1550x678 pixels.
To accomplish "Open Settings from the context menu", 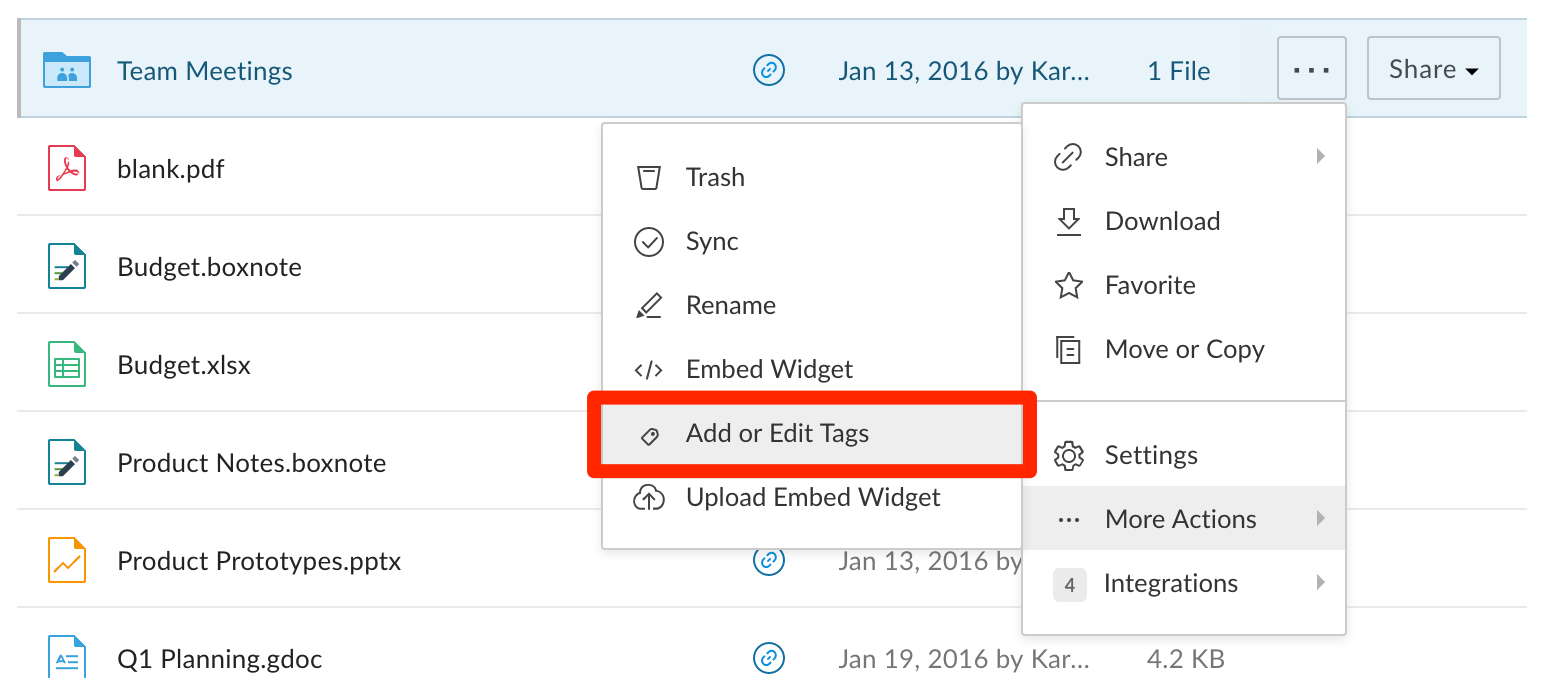I will [x=1184, y=456].
